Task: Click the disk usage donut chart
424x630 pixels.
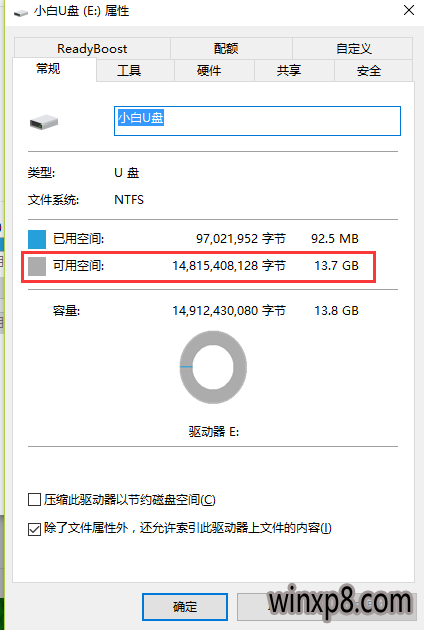Action: tap(213, 367)
